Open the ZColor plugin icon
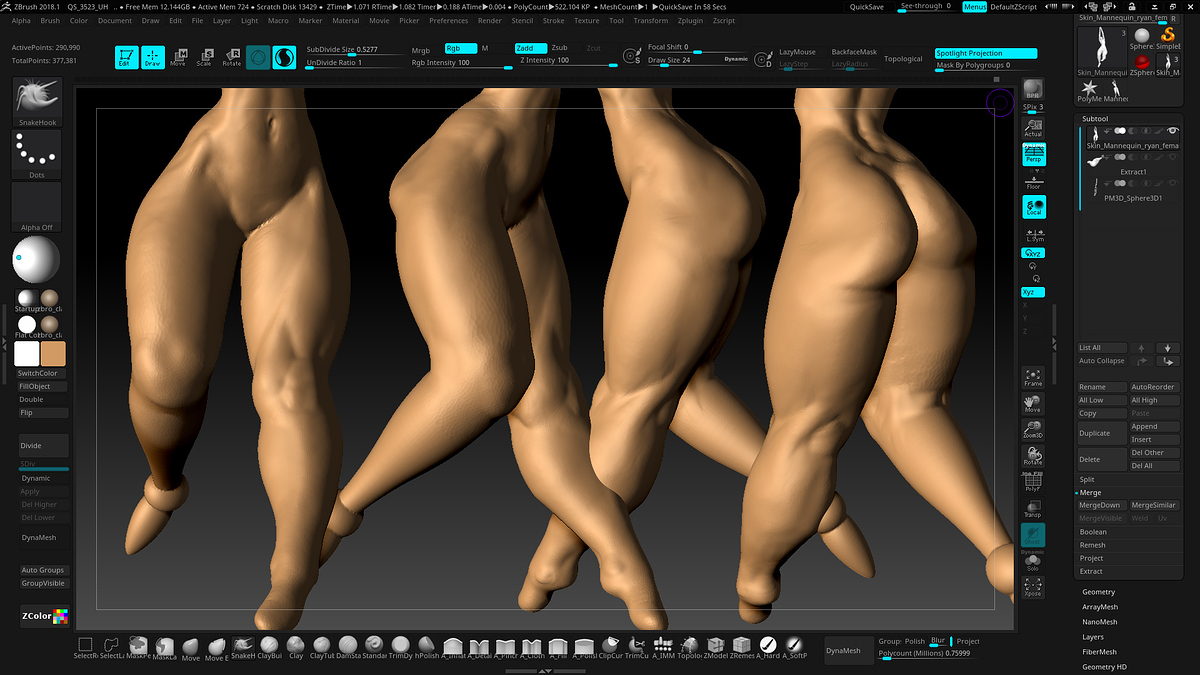 pyautogui.click(x=45, y=616)
